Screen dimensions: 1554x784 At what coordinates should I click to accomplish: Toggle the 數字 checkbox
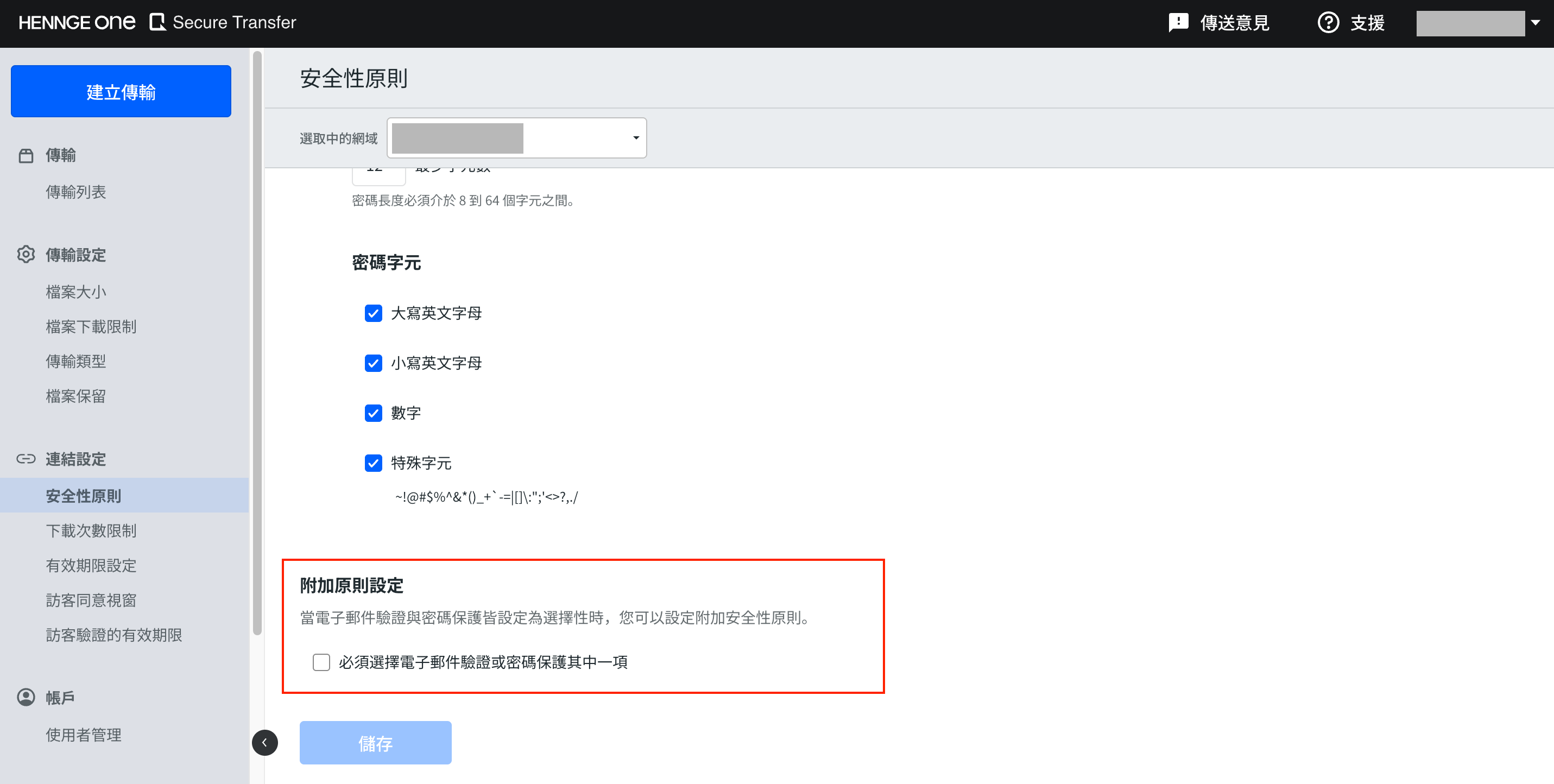[x=374, y=413]
